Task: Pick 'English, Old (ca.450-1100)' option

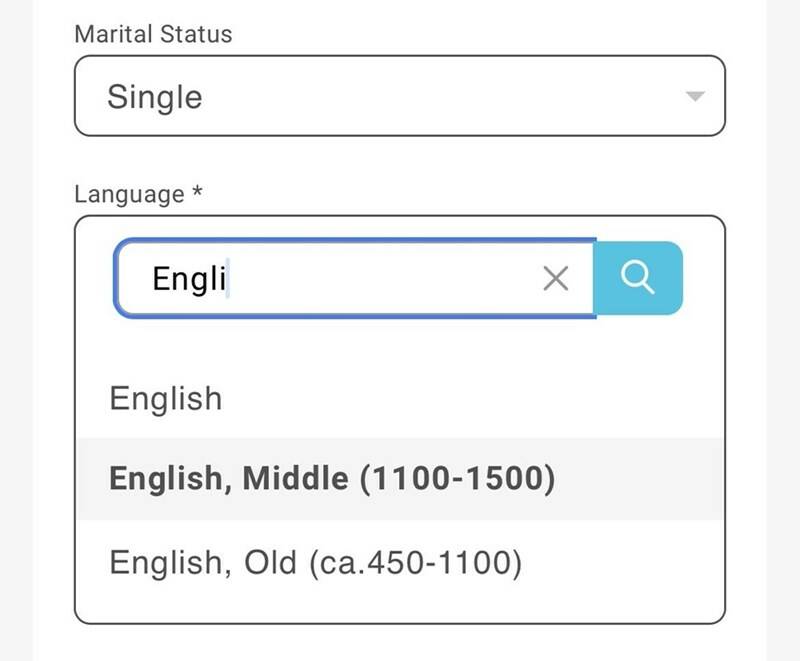Action: [315, 563]
